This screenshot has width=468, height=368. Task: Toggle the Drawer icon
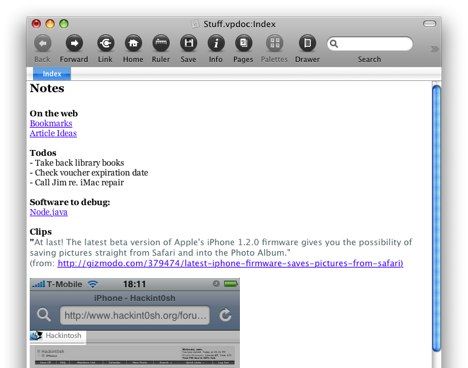tap(307, 43)
